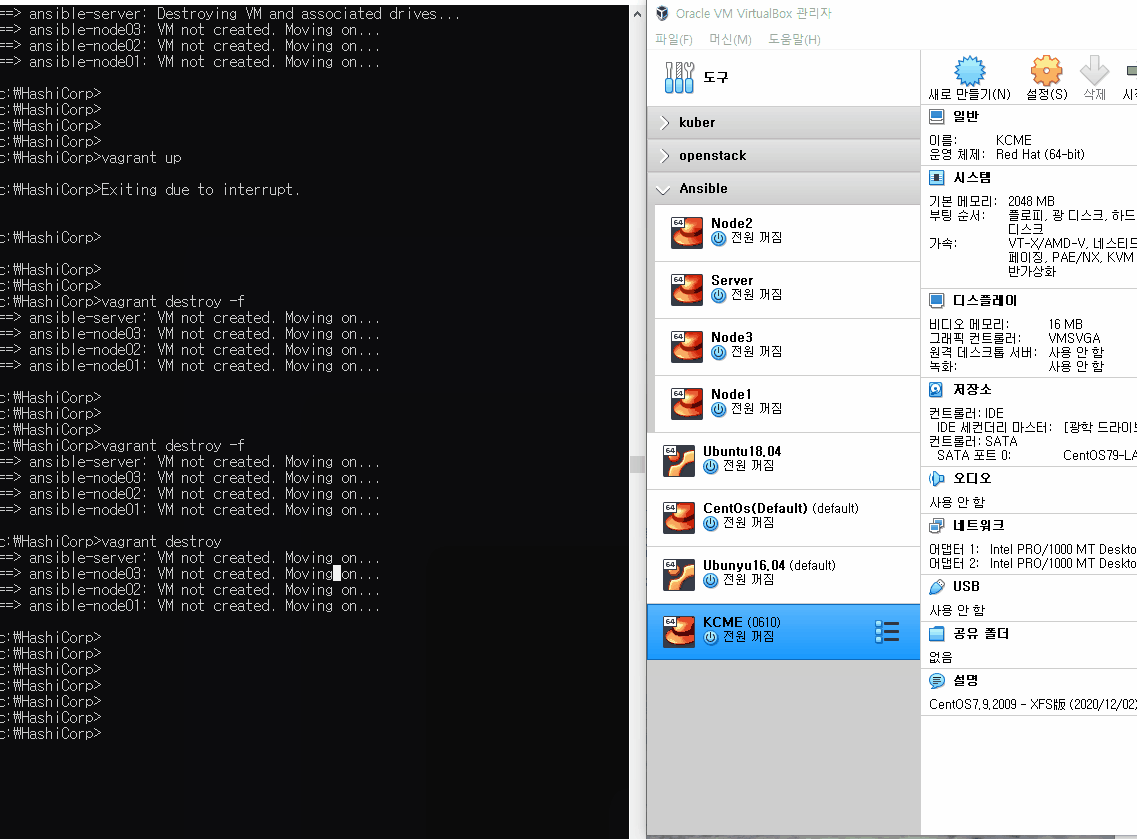Click the System (시스템) chip icon
The image size is (1137, 839).
(x=937, y=178)
